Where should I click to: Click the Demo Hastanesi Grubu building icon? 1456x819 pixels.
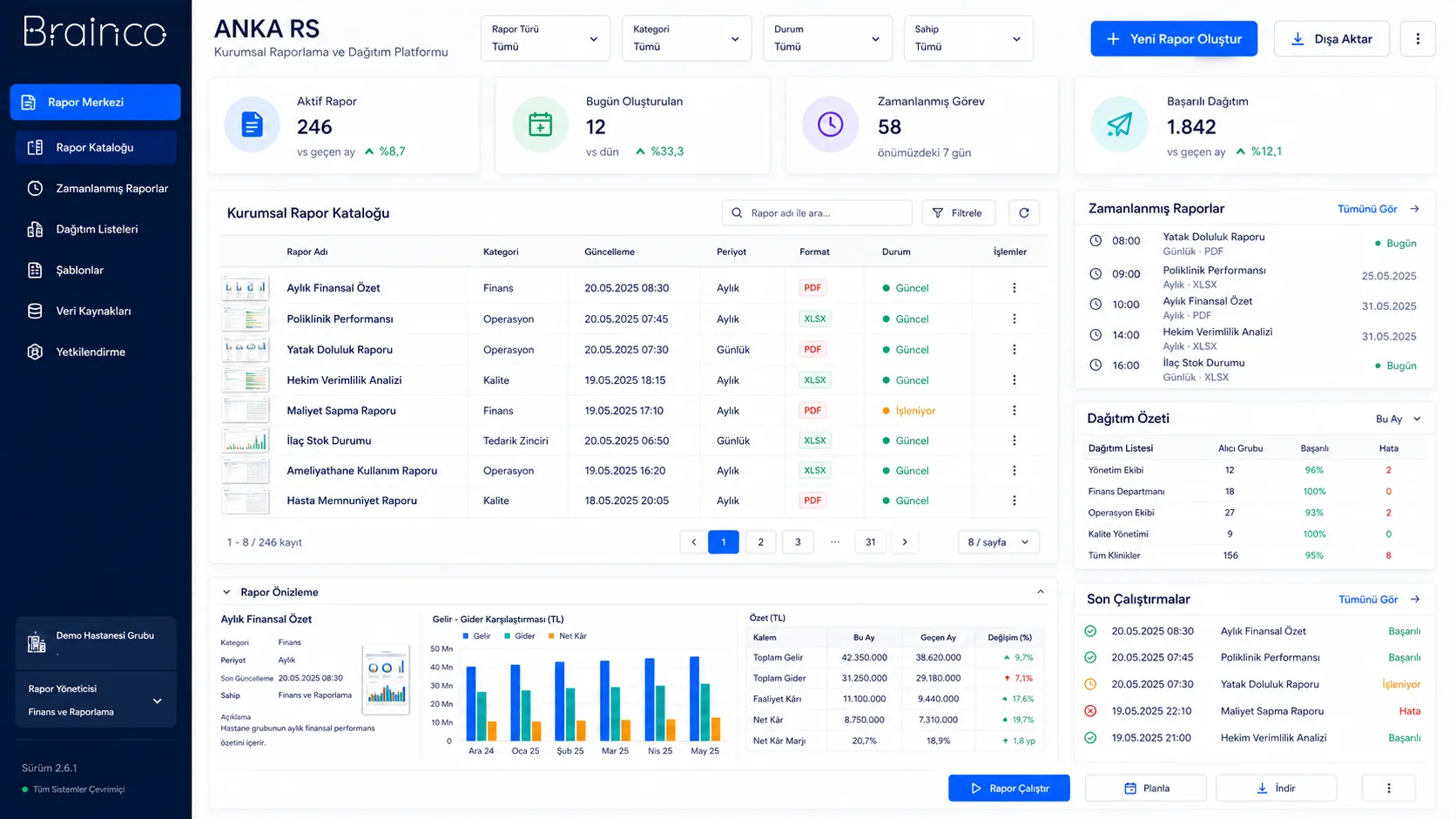pos(37,643)
